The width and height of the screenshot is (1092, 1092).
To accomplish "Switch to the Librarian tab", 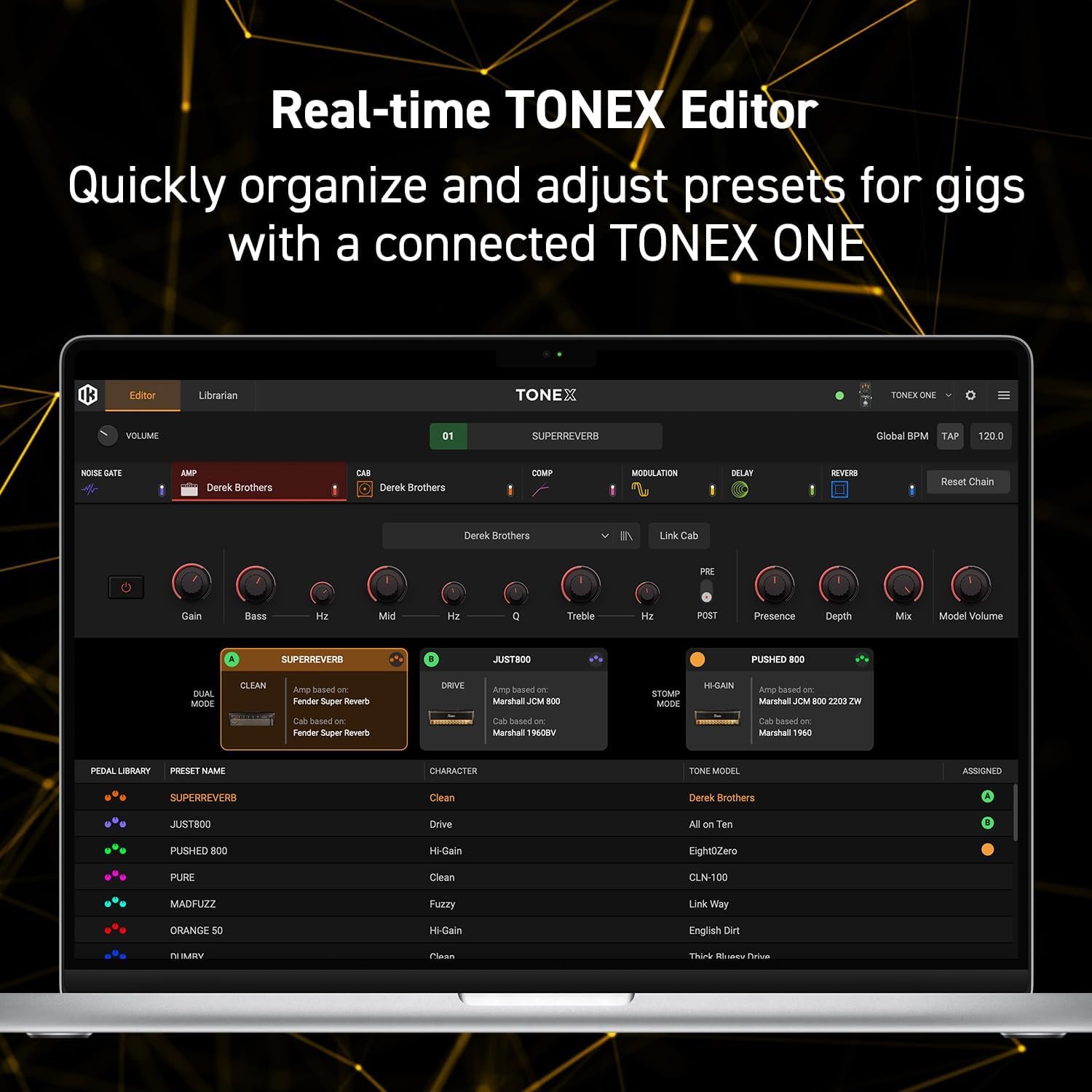I will point(218,395).
